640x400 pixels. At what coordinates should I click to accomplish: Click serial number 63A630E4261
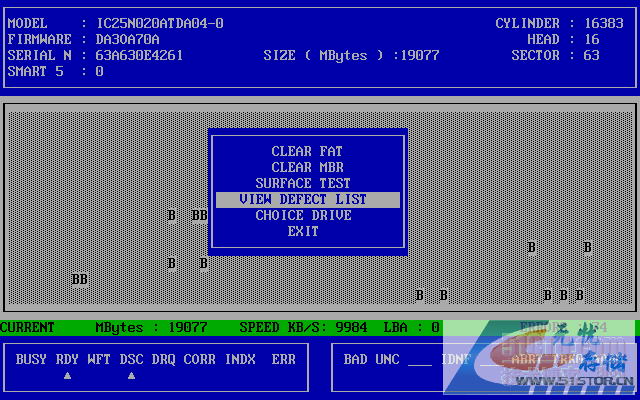pyautogui.click(x=139, y=55)
